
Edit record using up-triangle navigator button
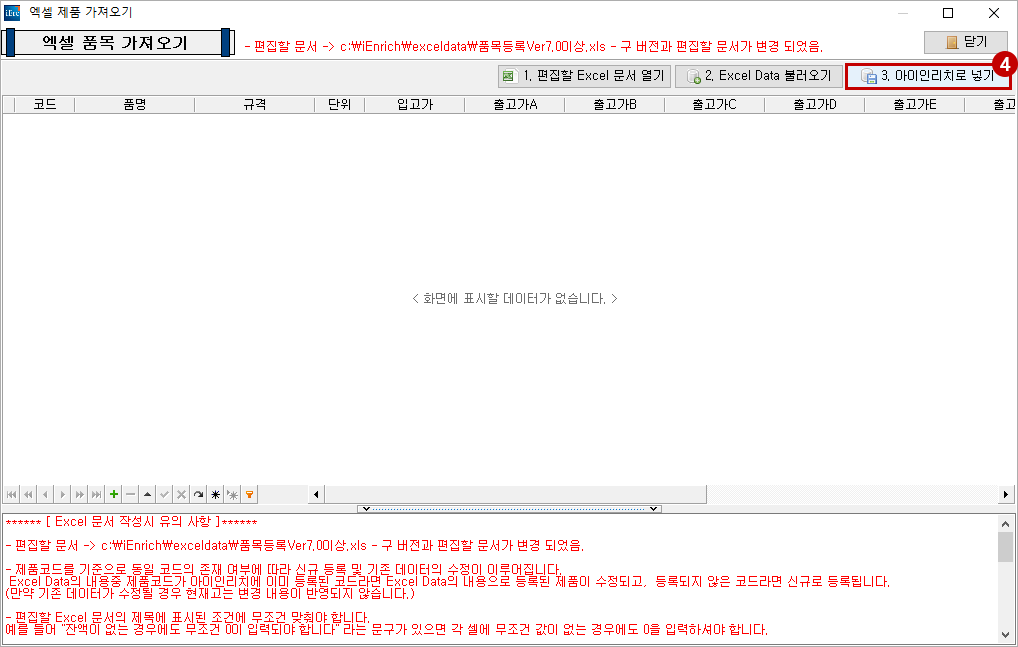click(147, 494)
